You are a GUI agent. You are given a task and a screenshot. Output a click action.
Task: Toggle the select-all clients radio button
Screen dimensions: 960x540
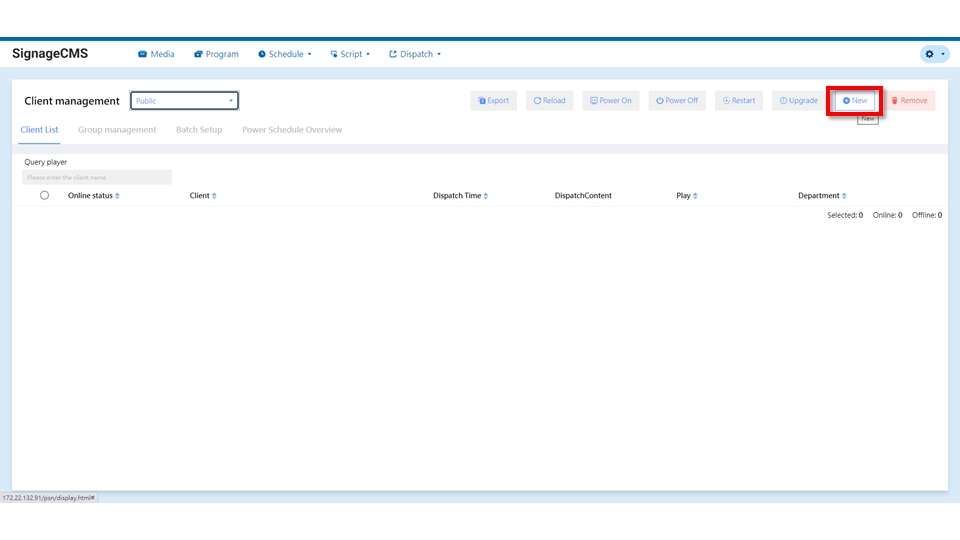44,196
